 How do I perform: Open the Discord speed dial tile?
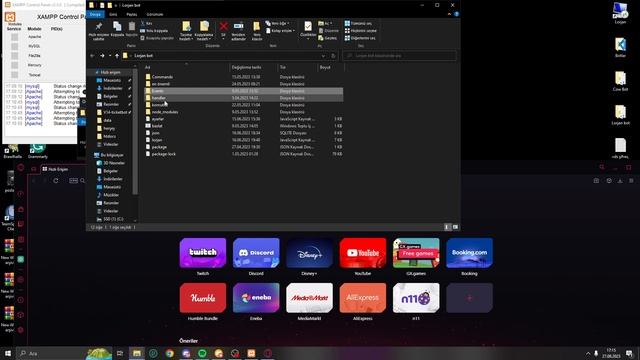(x=256, y=253)
